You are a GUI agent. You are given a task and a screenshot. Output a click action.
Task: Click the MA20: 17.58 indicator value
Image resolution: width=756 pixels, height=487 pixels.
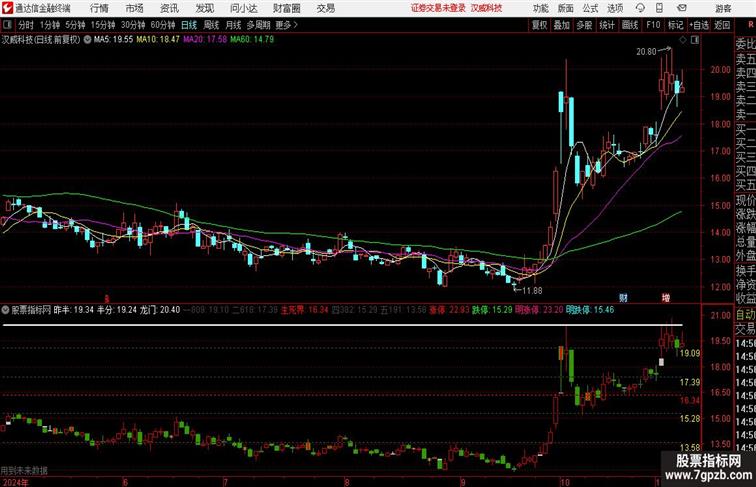click(x=205, y=40)
